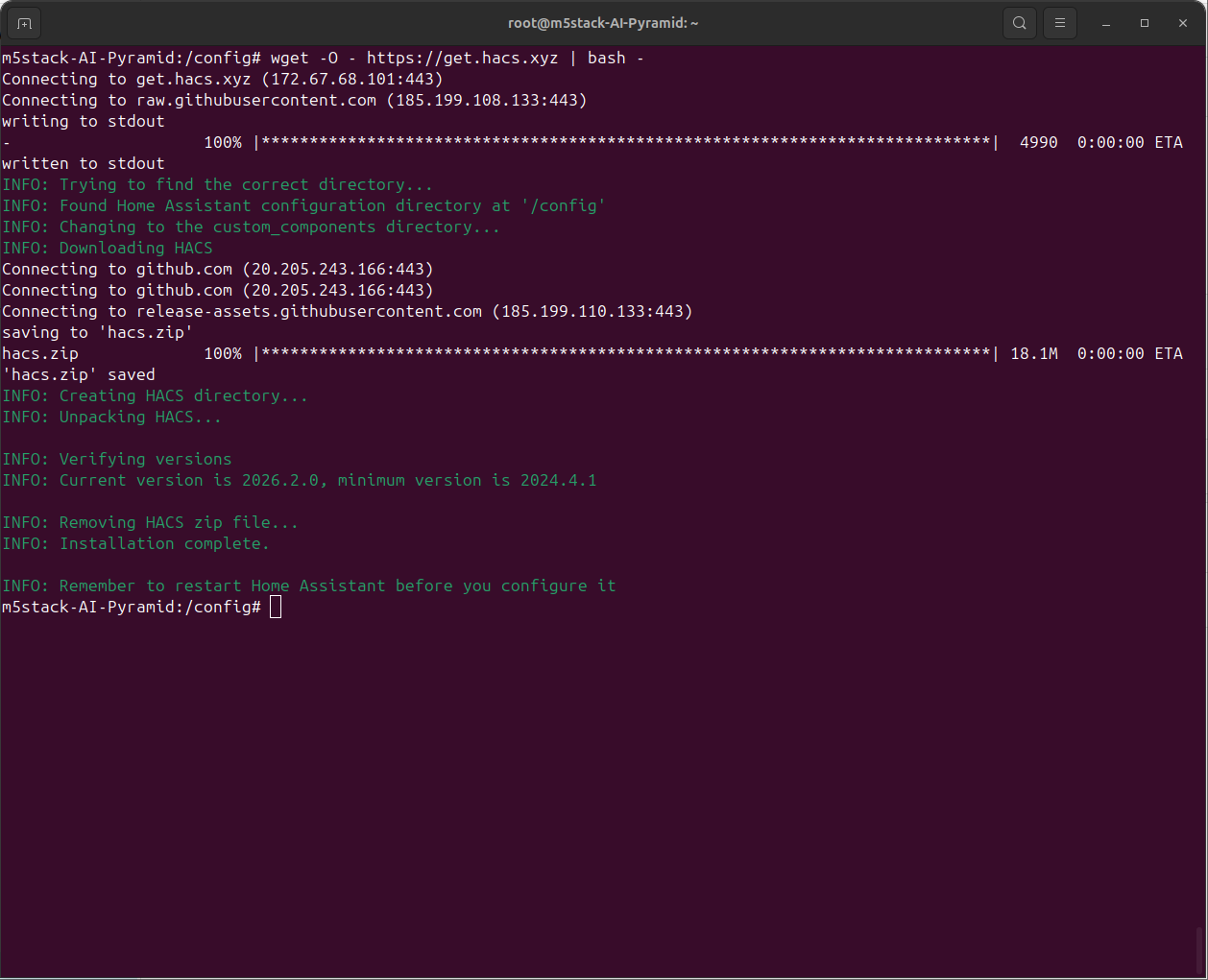
Task: Click the 'INFO: Downloading HACS' line
Action: [x=108, y=249]
